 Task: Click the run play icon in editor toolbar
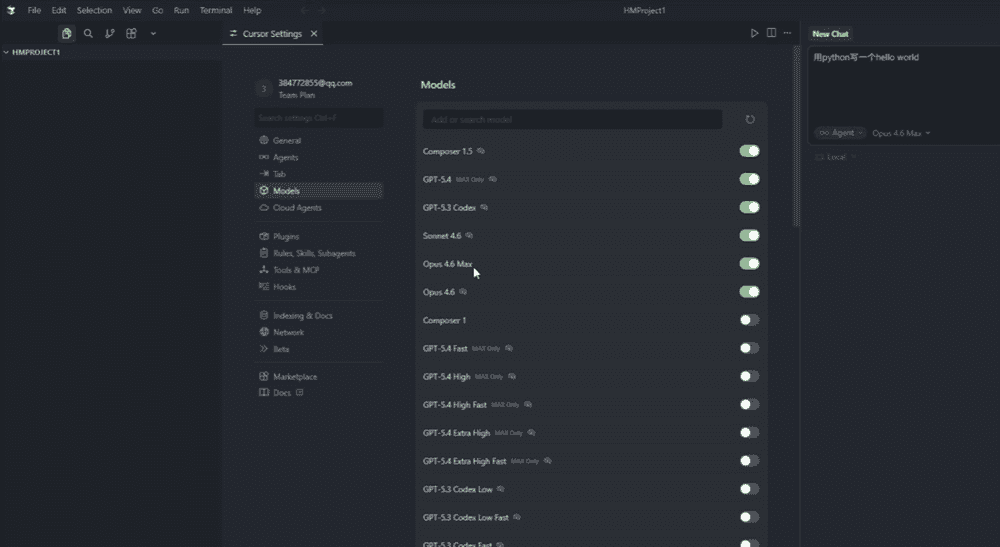pyautogui.click(x=755, y=33)
